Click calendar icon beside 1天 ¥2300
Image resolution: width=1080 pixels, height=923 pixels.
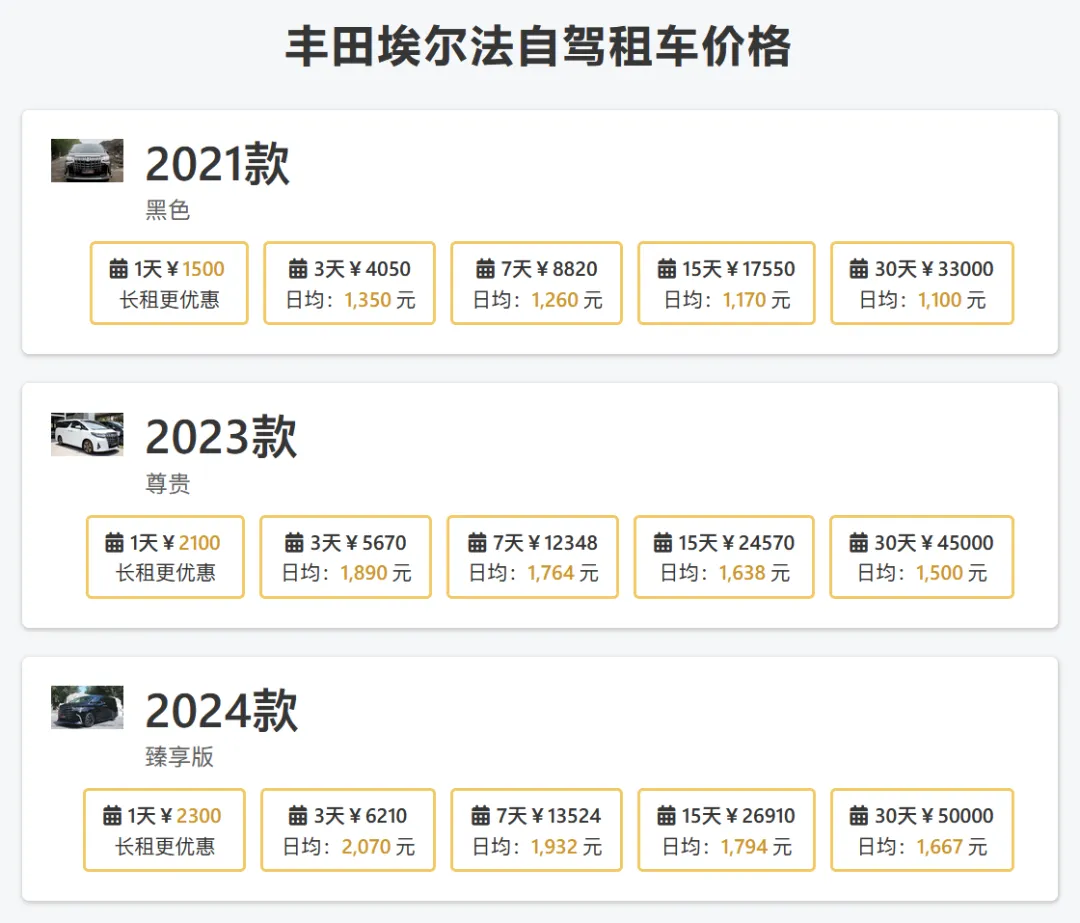click(x=112, y=816)
